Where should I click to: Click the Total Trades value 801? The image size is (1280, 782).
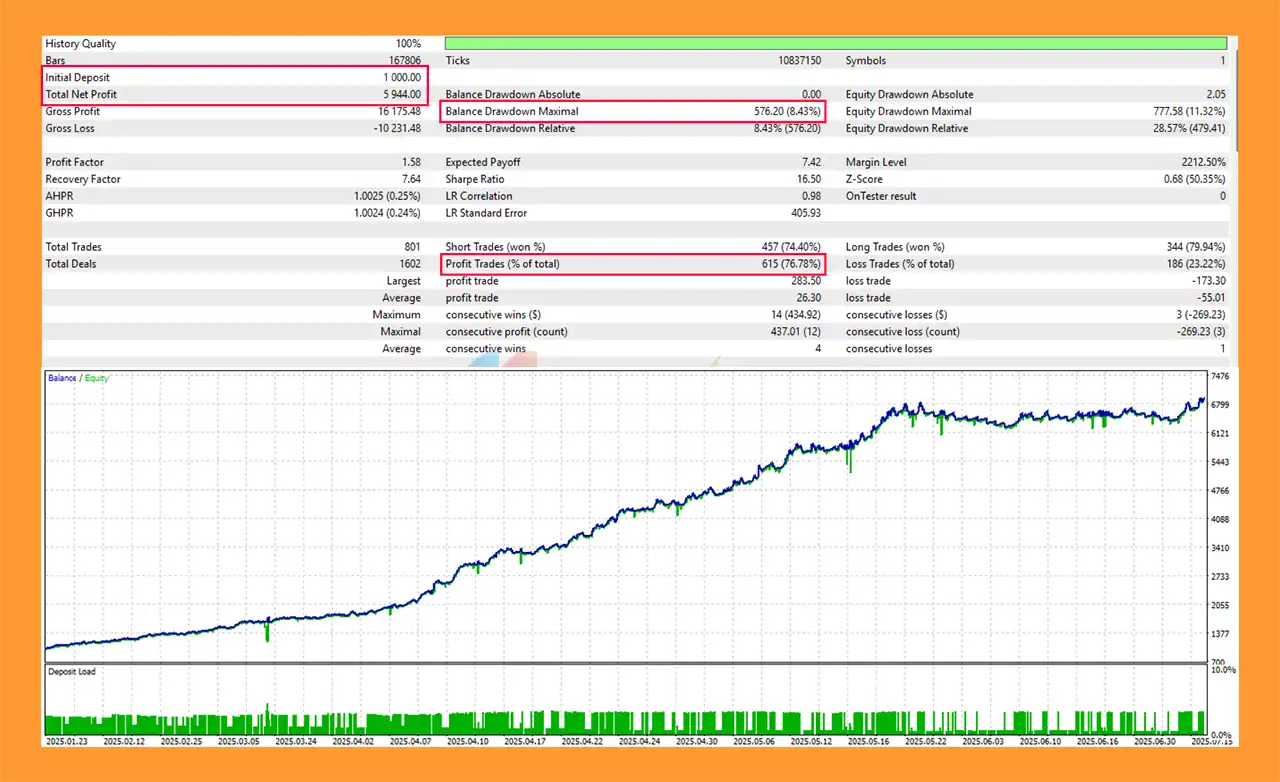click(411, 247)
